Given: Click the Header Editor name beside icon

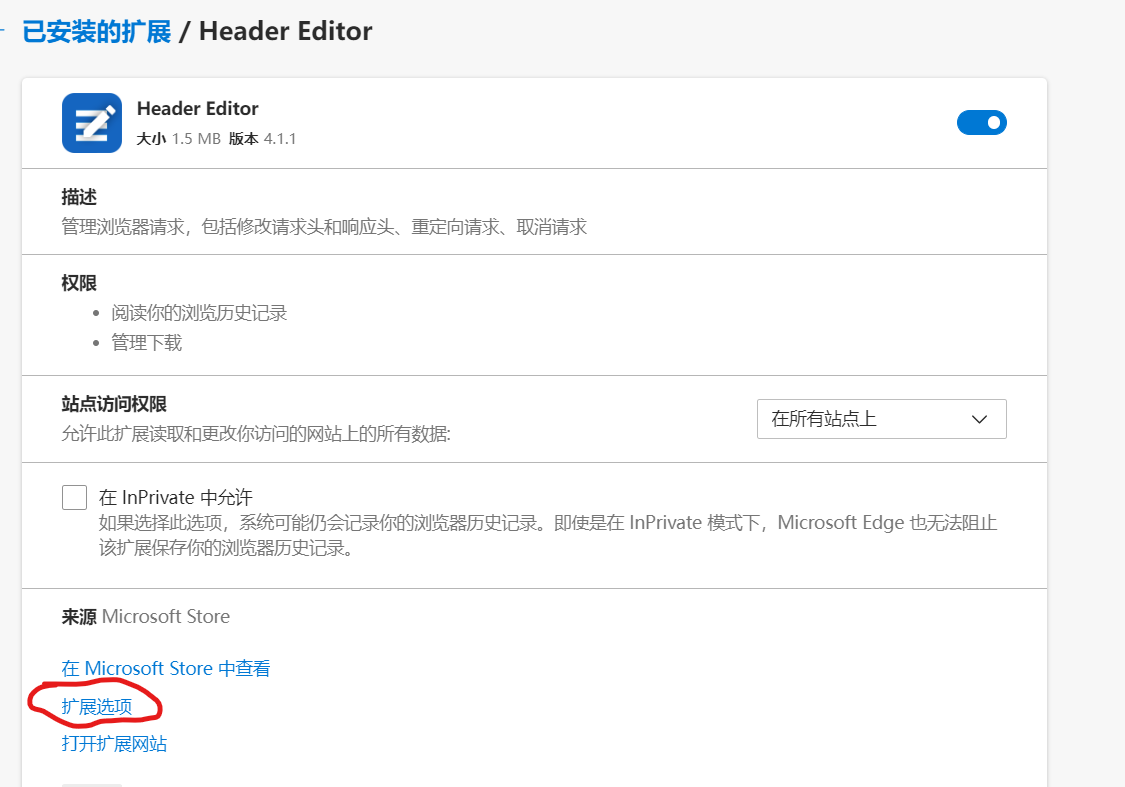Looking at the screenshot, I should 198,108.
